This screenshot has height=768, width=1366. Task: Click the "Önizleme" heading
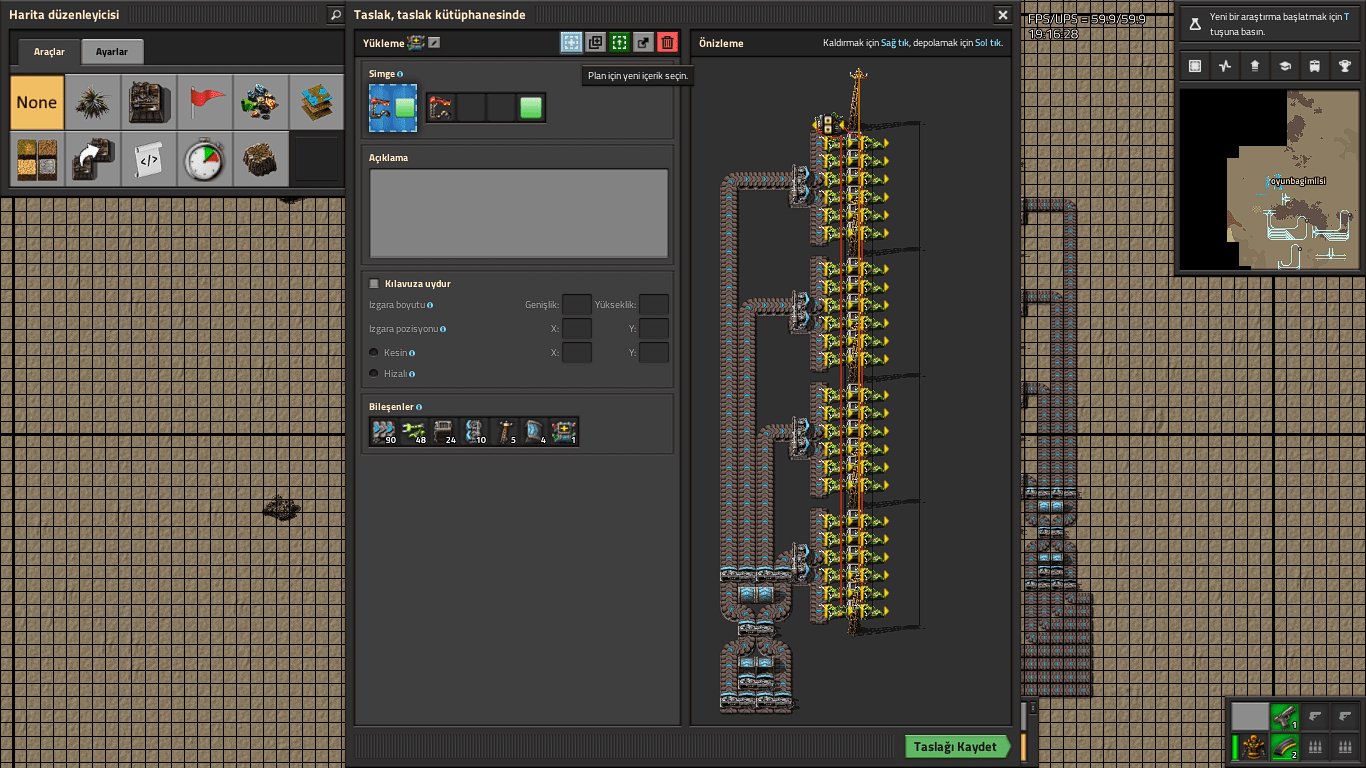coord(721,43)
